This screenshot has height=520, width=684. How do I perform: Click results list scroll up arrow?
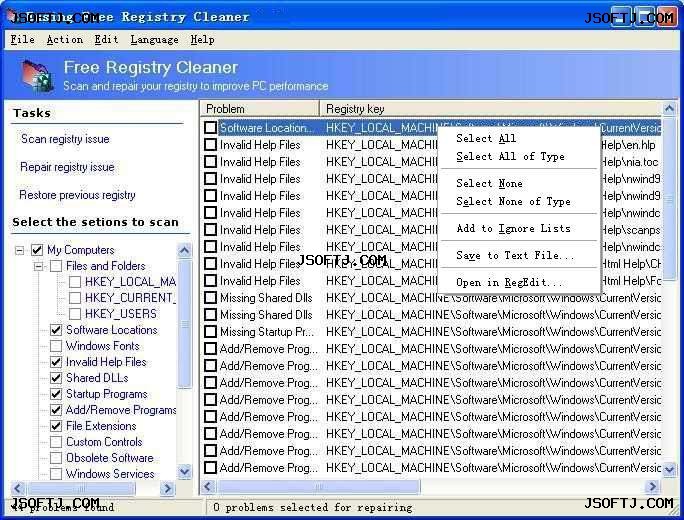click(x=670, y=108)
